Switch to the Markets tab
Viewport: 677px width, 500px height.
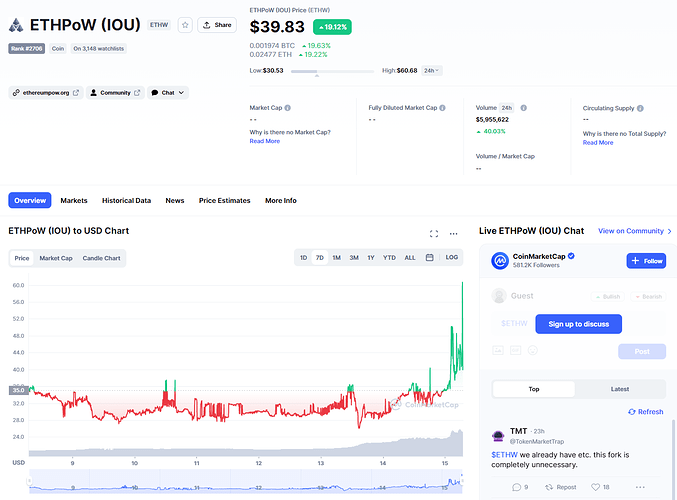74,200
